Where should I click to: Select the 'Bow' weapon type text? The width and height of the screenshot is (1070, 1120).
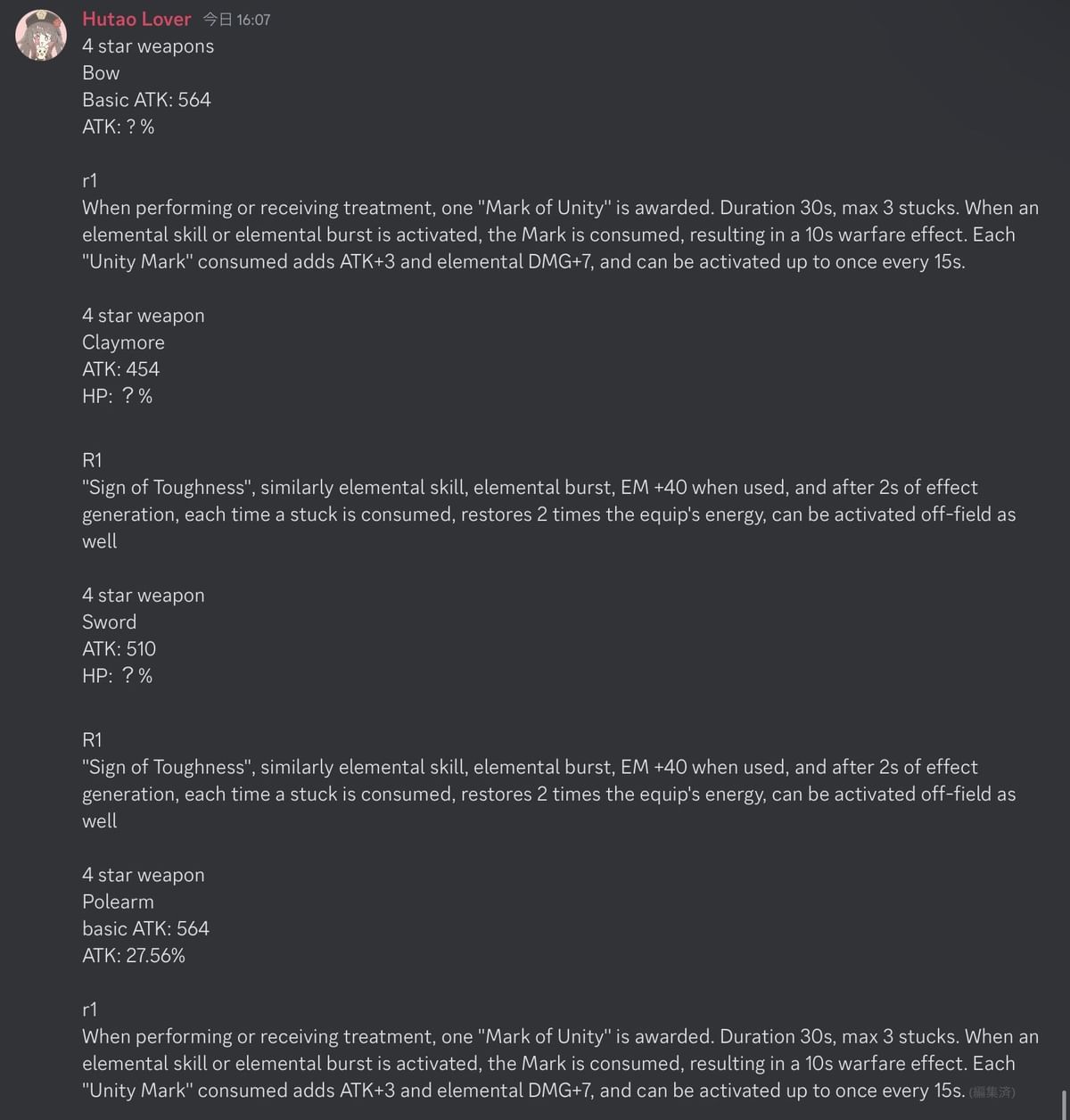pos(99,72)
